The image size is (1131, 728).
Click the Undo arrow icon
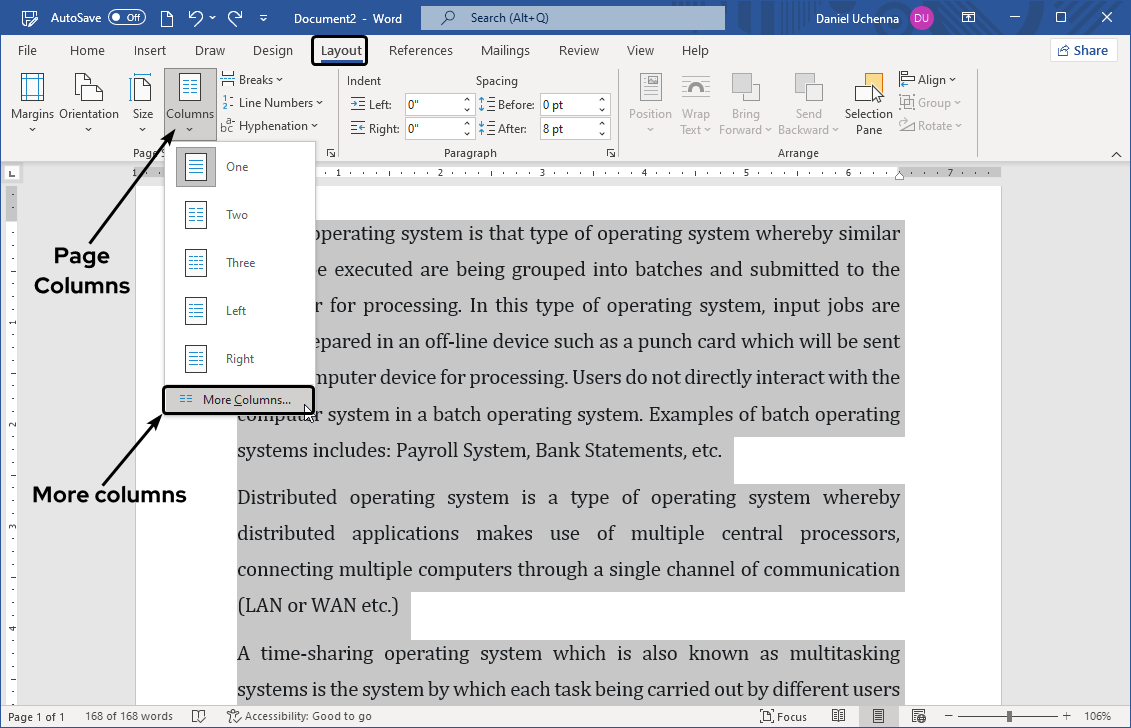(x=196, y=18)
